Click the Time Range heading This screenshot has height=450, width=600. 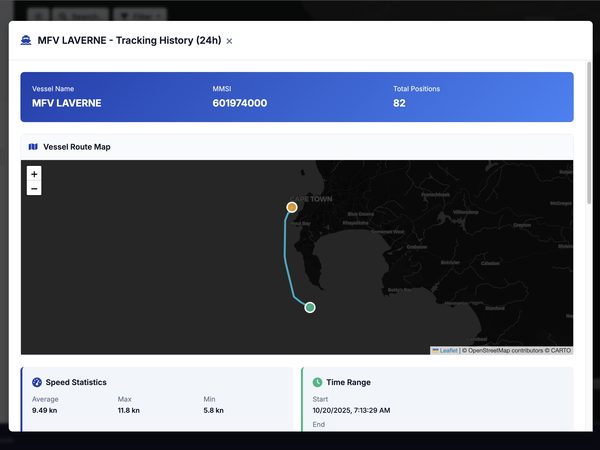348,382
